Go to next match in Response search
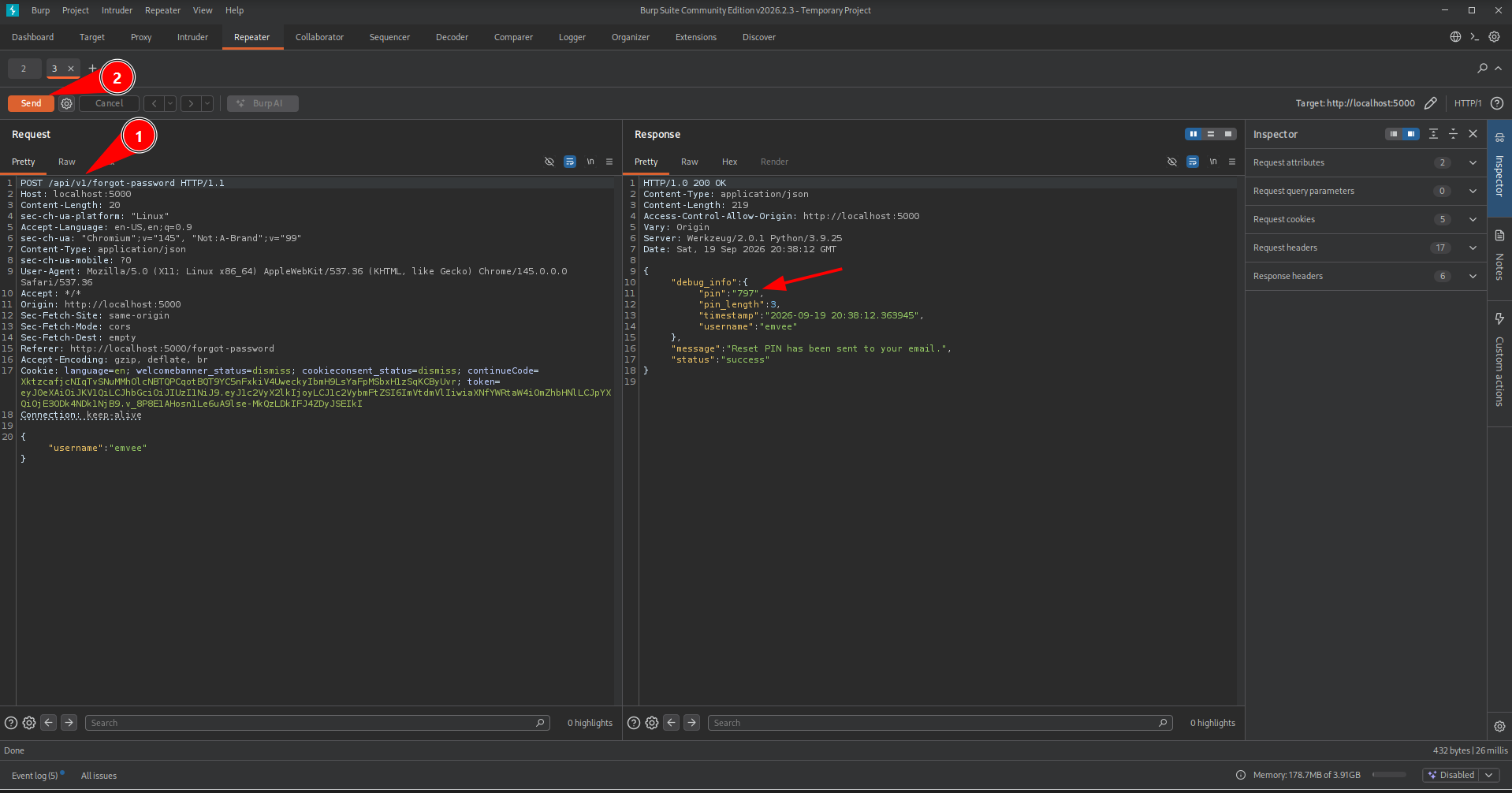The width and height of the screenshot is (1512, 793). coord(692,722)
